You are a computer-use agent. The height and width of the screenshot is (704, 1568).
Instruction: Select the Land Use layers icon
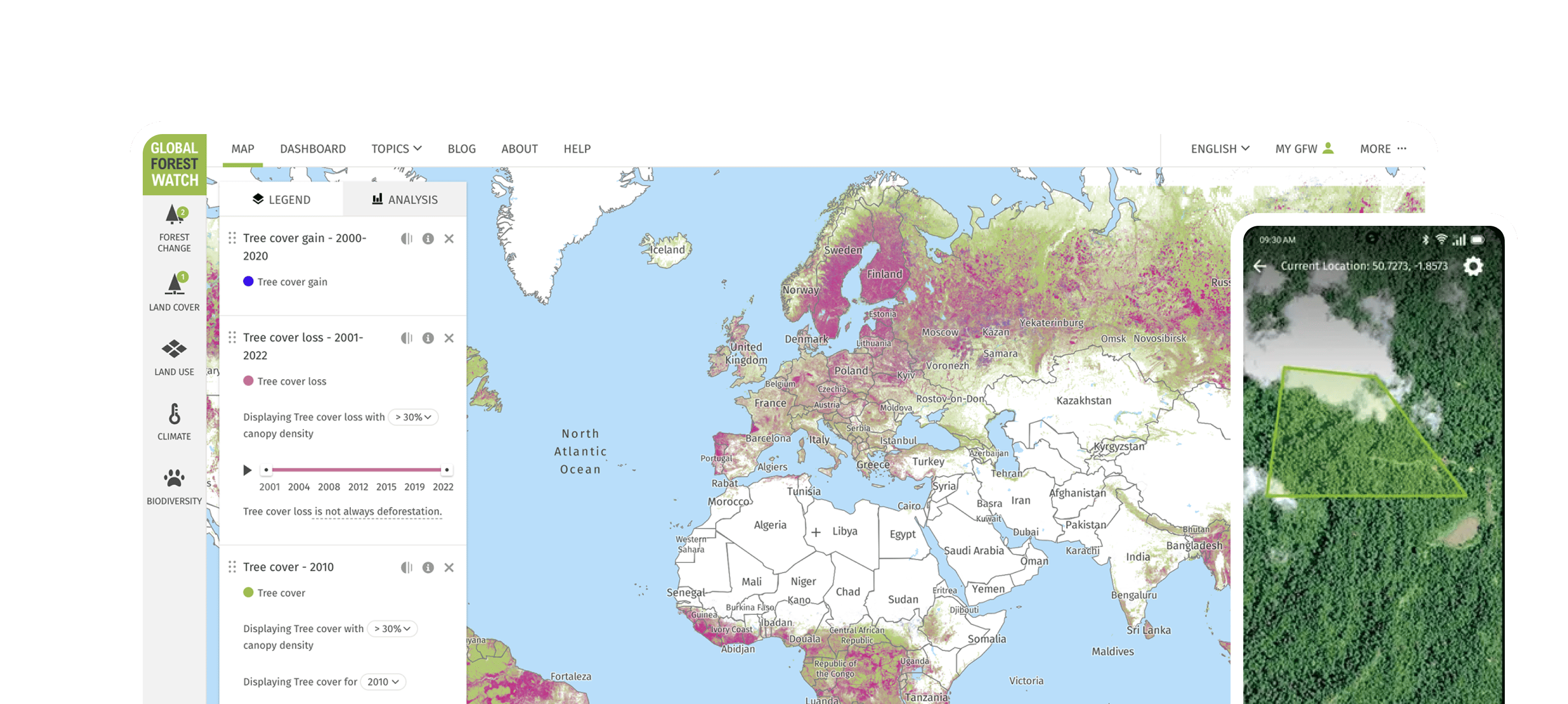click(174, 349)
